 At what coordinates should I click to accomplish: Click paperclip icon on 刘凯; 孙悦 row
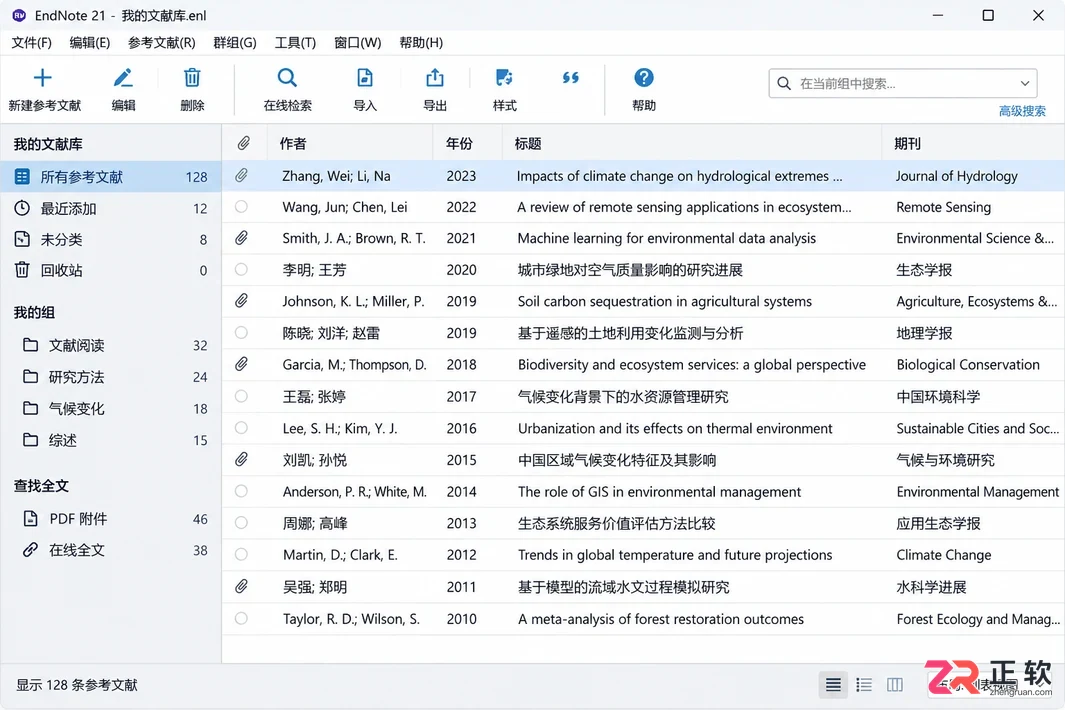pyautogui.click(x=241, y=460)
